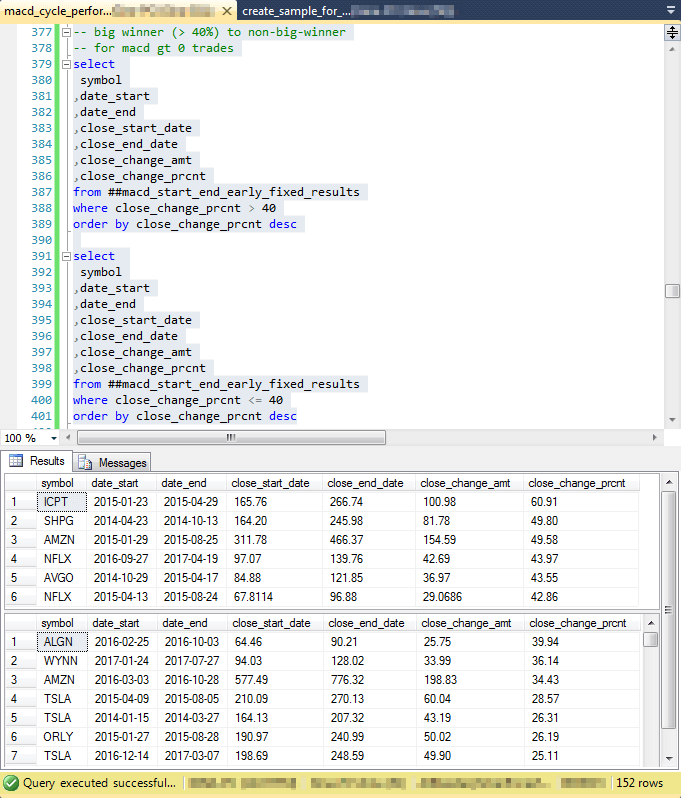Select the 67.8114 close start cell

[274, 596]
